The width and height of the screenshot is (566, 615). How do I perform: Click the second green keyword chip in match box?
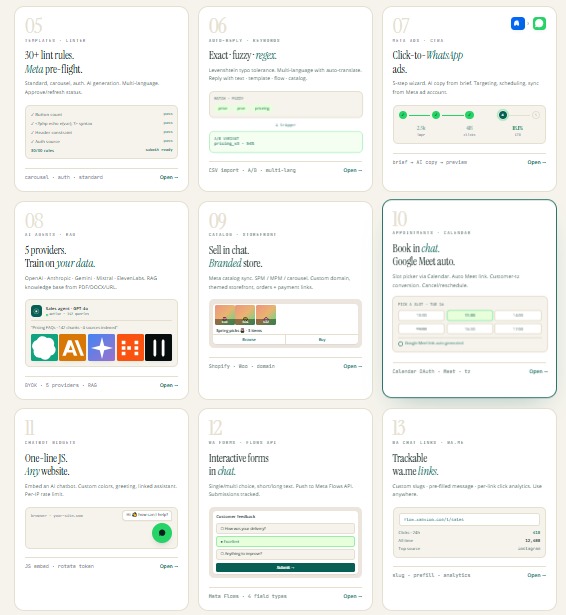241,109
